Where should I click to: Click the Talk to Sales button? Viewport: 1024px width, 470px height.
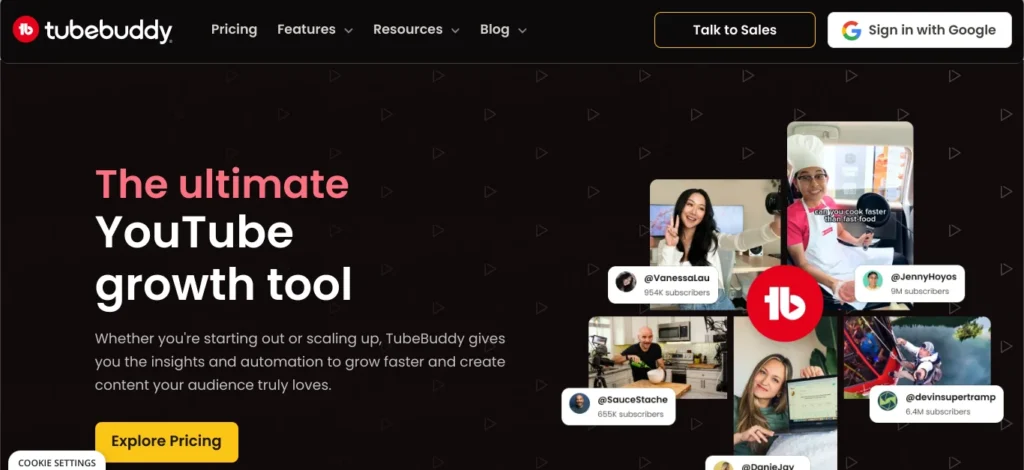point(735,30)
